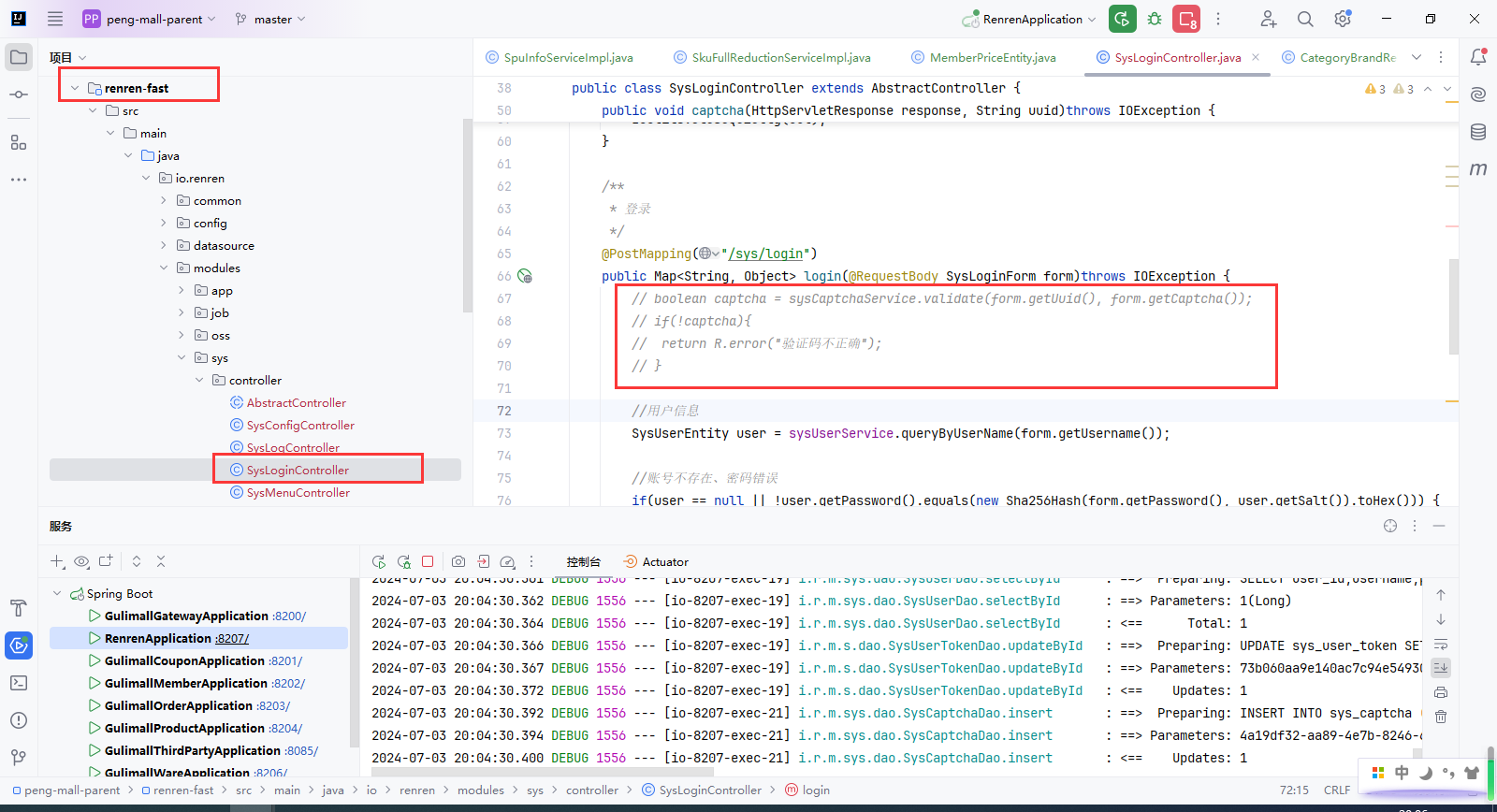Open the Build hammer tool window

click(x=19, y=608)
